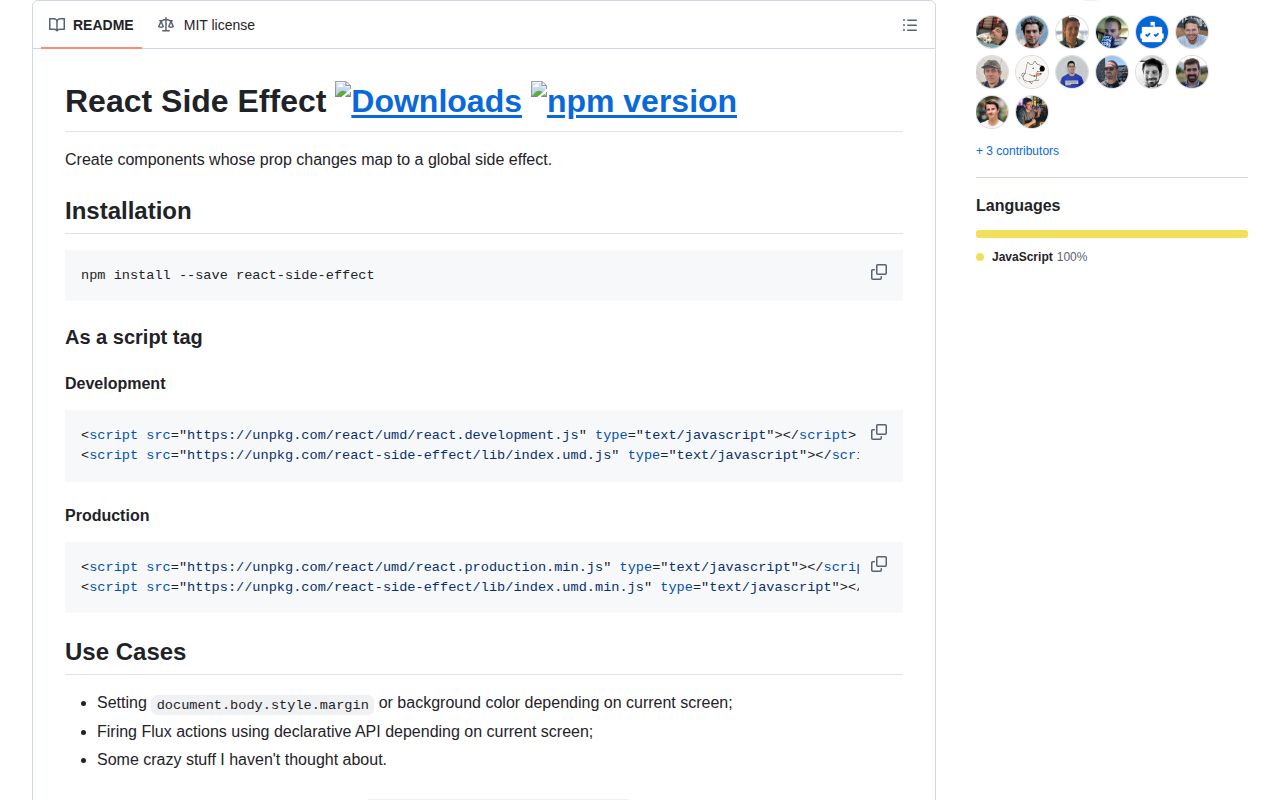Show the + 3 contributors link

tap(1017, 151)
